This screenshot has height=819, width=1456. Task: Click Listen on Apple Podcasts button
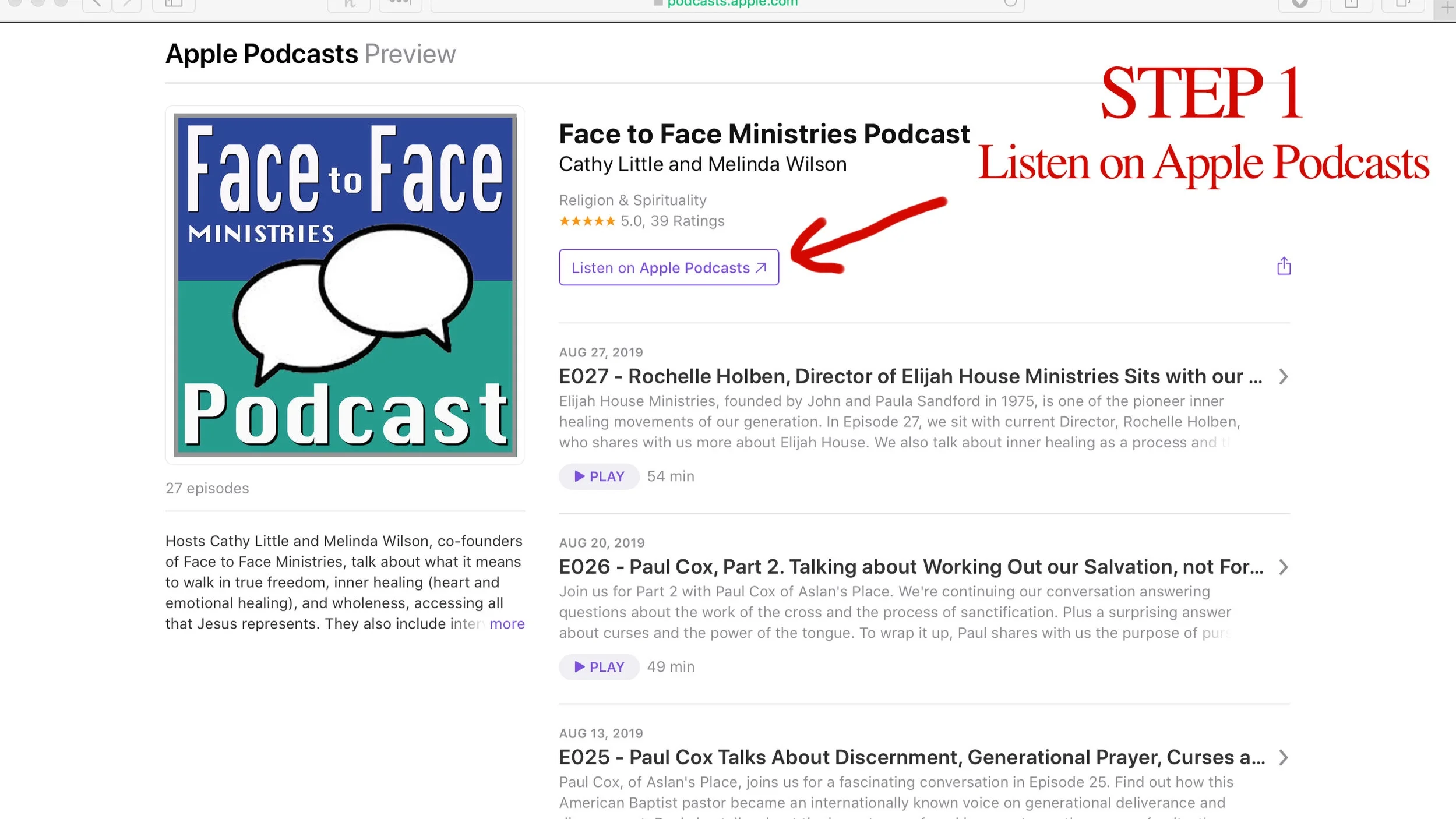pos(669,267)
